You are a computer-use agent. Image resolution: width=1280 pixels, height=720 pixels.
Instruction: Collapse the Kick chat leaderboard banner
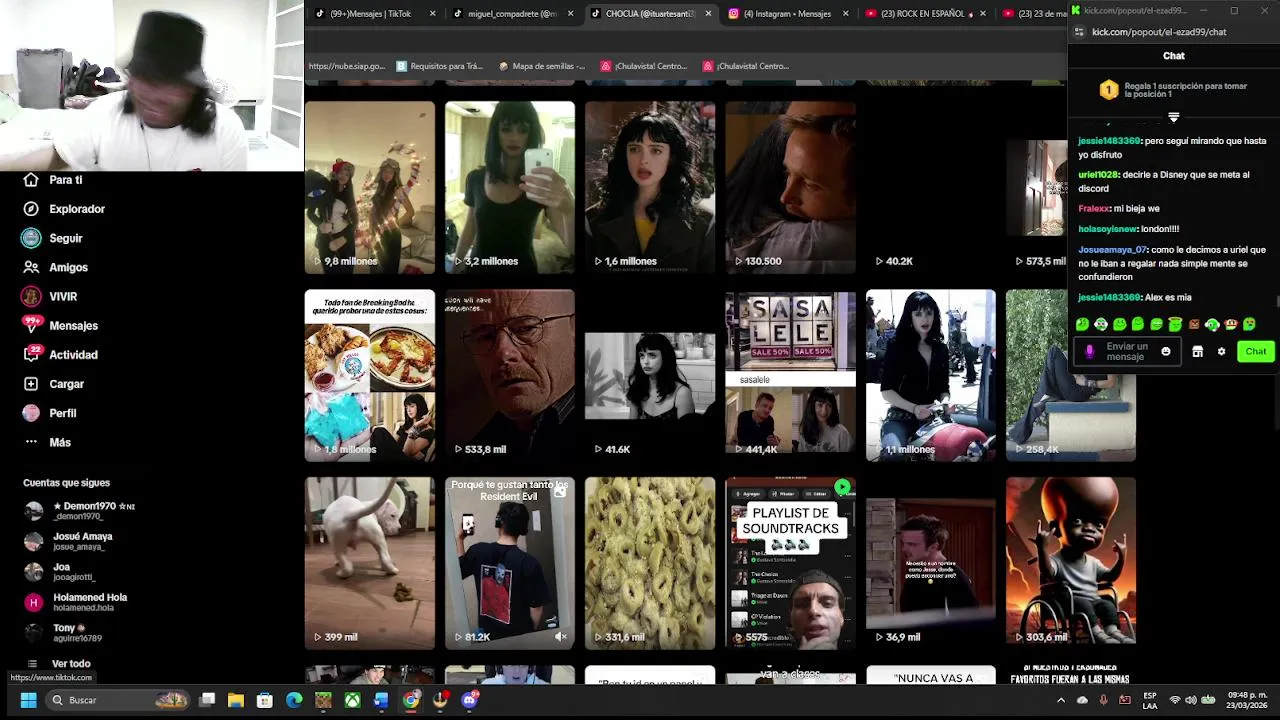(1174, 117)
